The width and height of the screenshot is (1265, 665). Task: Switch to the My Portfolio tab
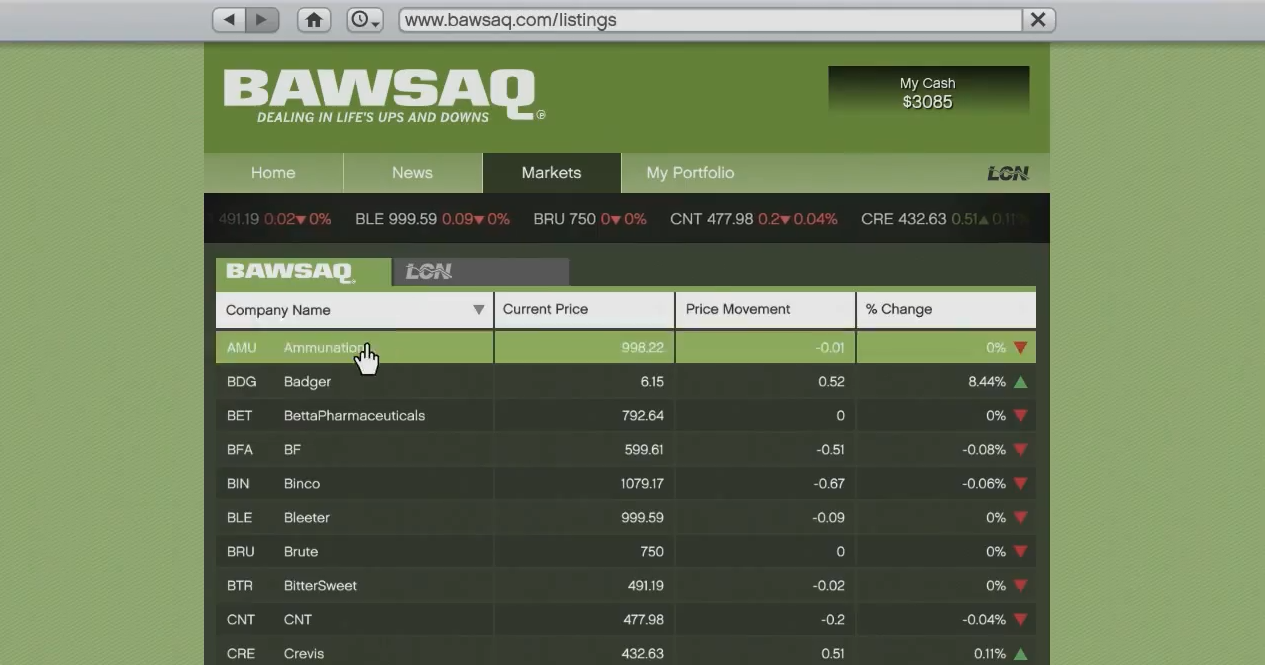tap(690, 173)
